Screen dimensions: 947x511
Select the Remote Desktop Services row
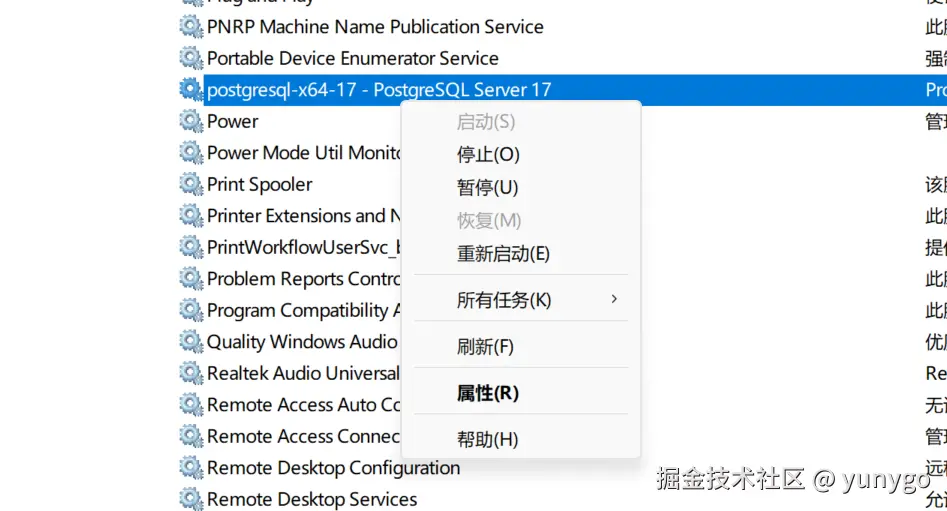click(x=312, y=499)
